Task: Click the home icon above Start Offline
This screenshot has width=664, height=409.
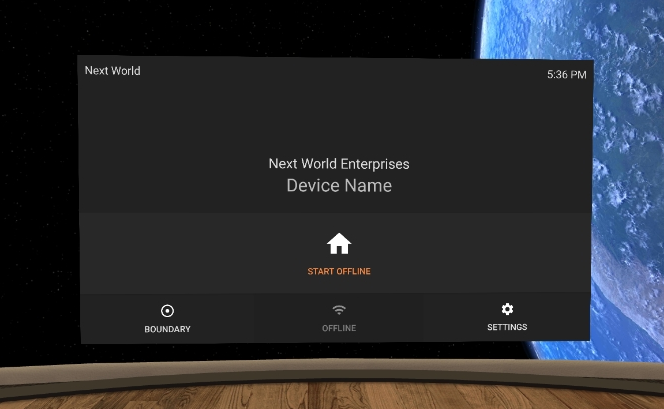Action: tap(339, 243)
